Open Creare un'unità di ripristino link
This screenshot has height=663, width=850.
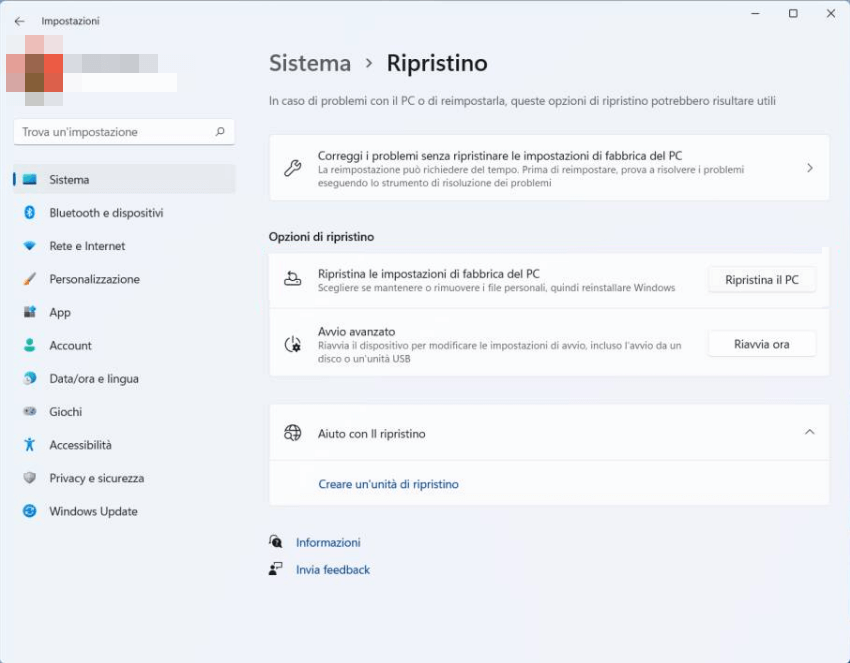pyautogui.click(x=388, y=484)
